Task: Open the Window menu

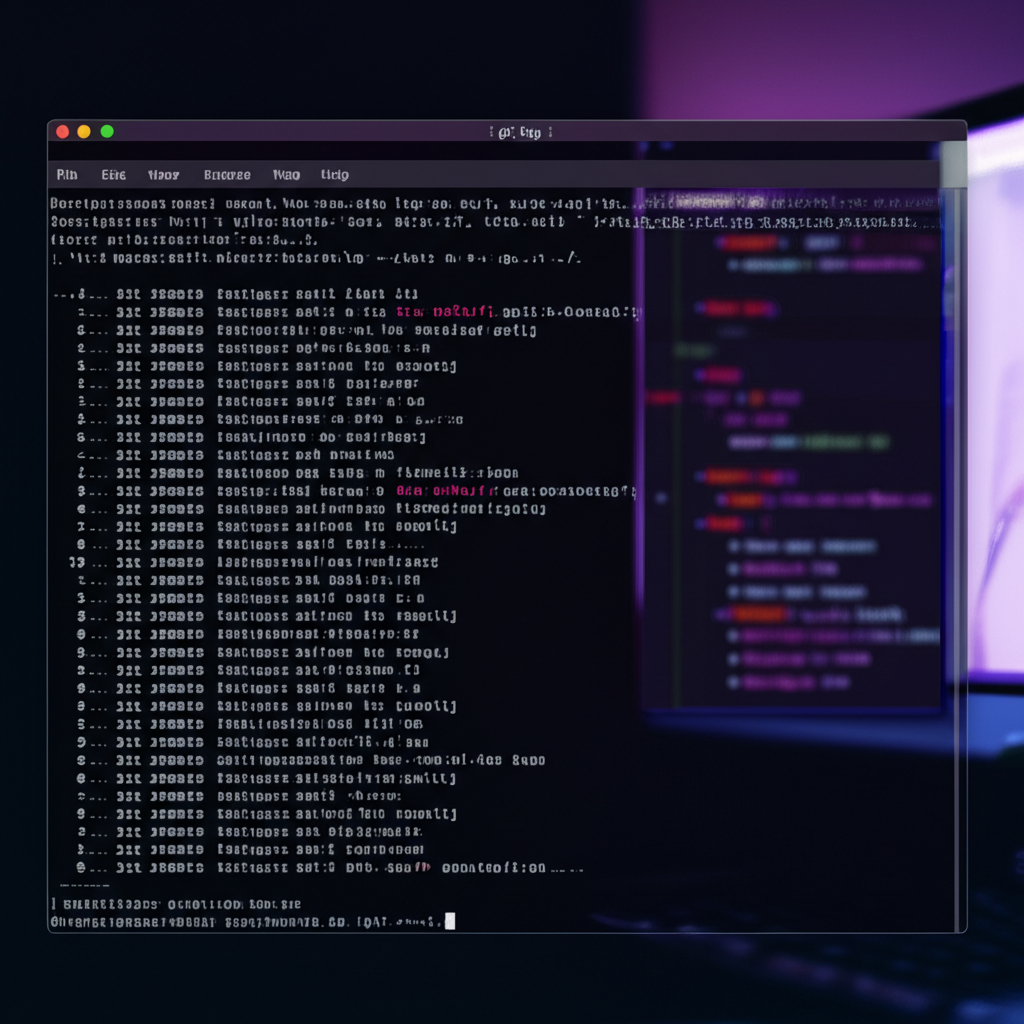Action: [x=286, y=175]
